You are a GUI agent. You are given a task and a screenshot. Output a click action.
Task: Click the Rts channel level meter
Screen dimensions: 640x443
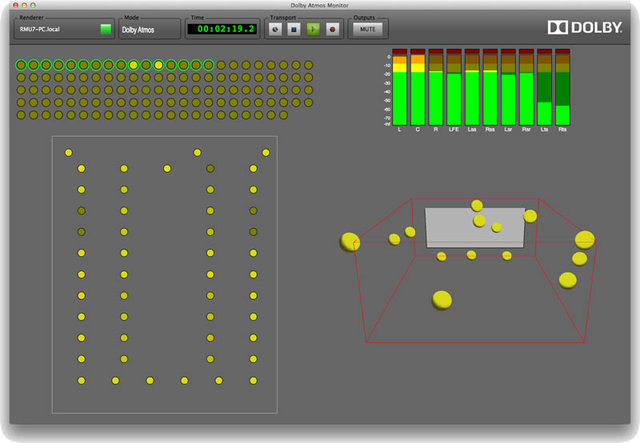coord(562,87)
